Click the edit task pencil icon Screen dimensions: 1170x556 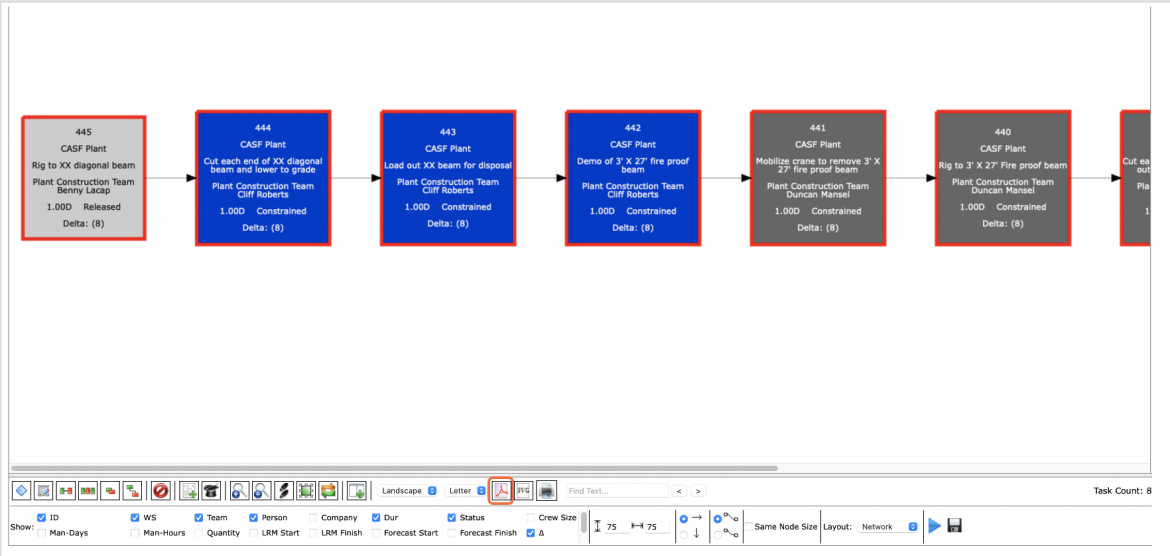click(x=43, y=491)
